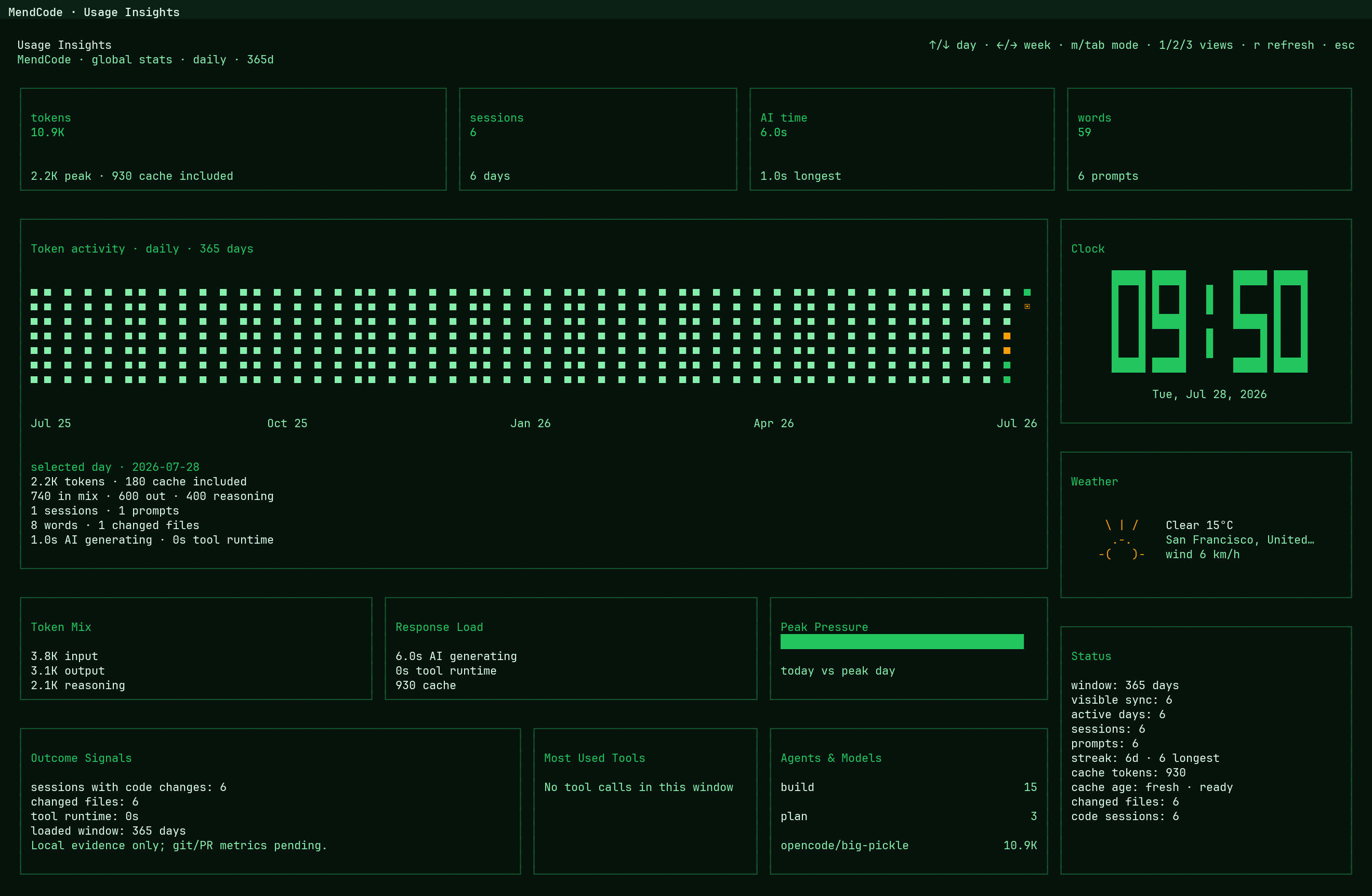1372x896 pixels.
Task: Click '6.0s AI generating' in Response Load
Action: (456, 656)
